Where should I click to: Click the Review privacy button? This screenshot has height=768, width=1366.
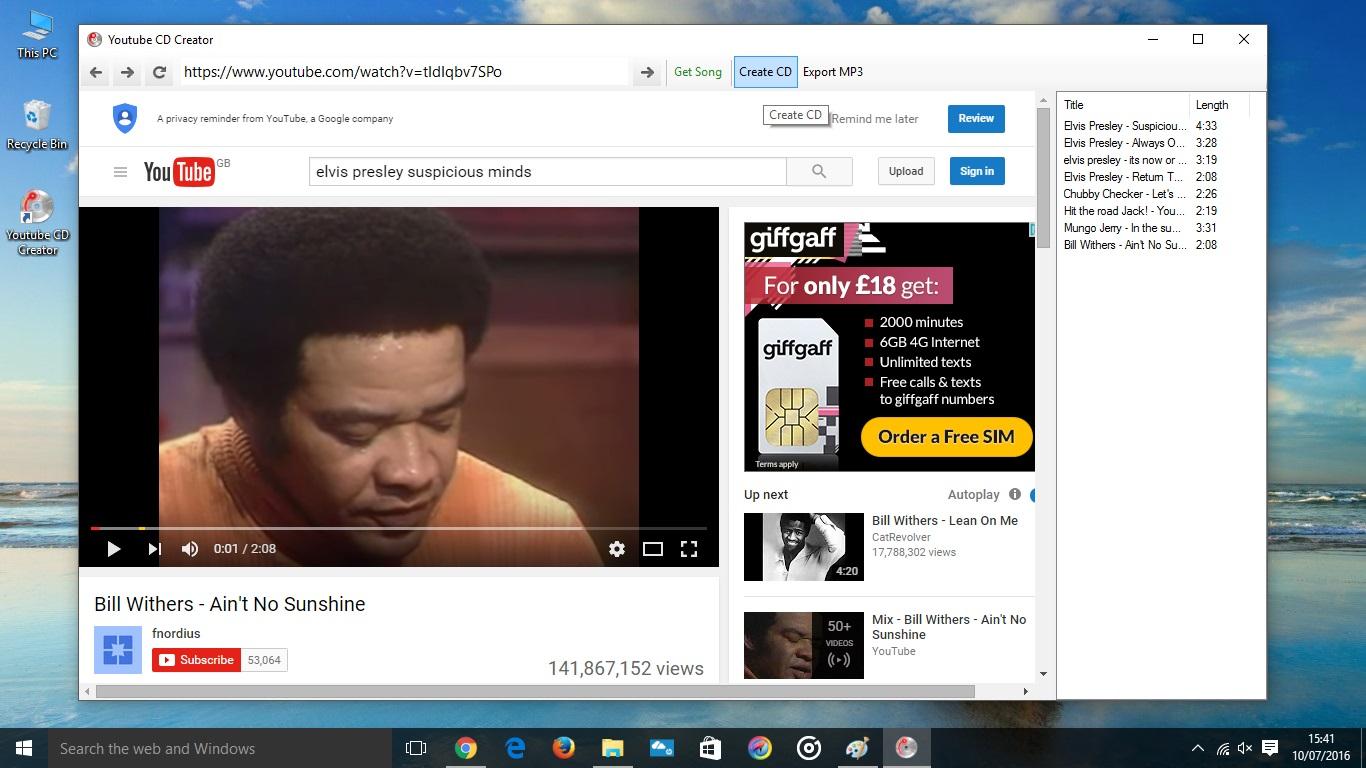976,118
